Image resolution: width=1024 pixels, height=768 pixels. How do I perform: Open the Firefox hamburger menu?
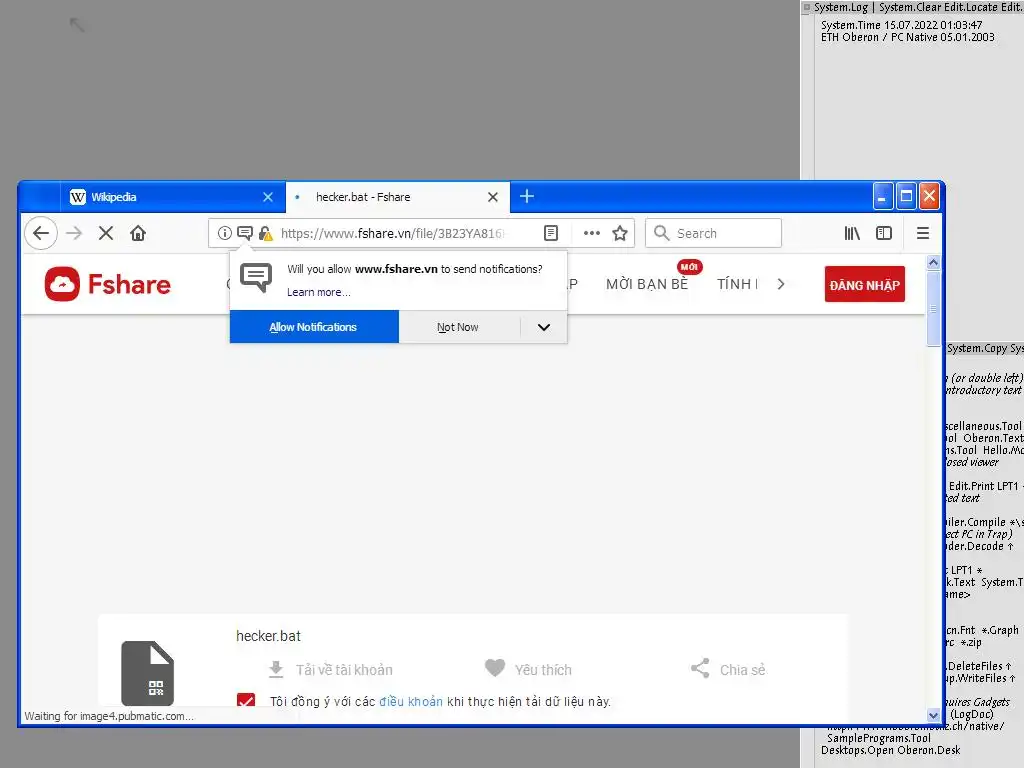pyautogui.click(x=923, y=233)
